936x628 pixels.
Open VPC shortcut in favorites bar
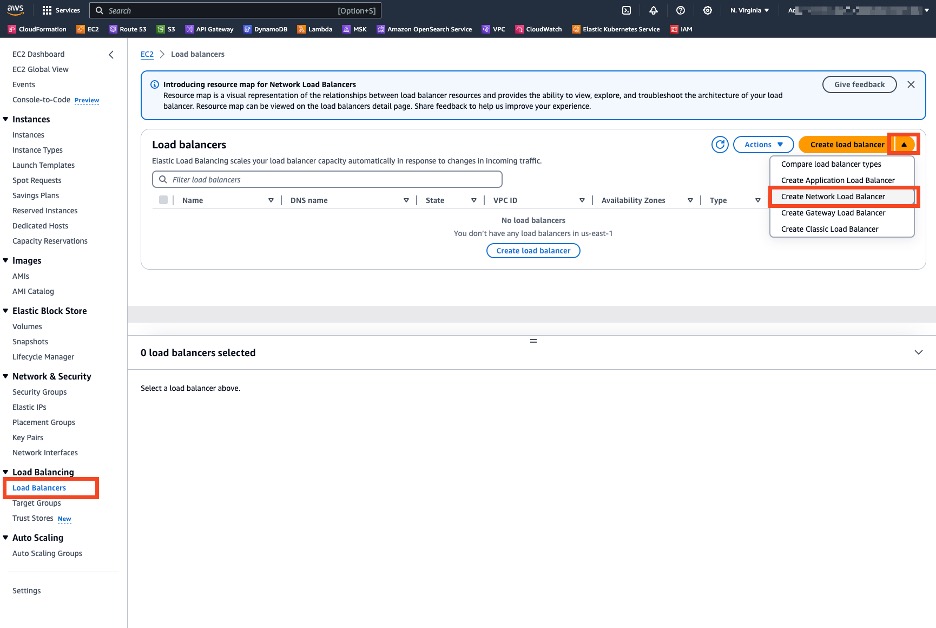click(494, 29)
